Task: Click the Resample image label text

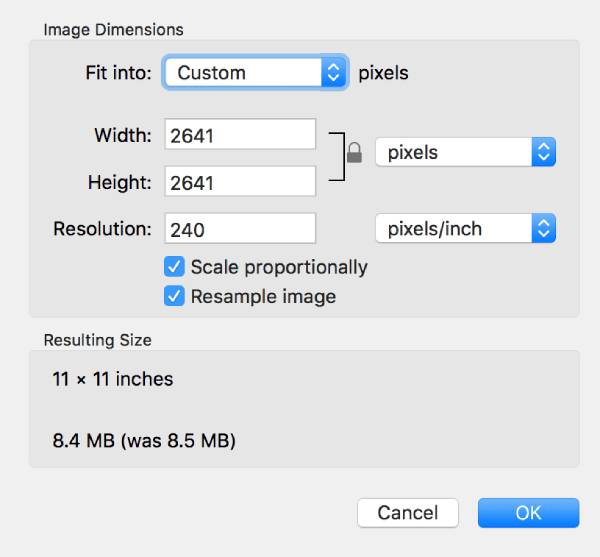Action: 263,296
